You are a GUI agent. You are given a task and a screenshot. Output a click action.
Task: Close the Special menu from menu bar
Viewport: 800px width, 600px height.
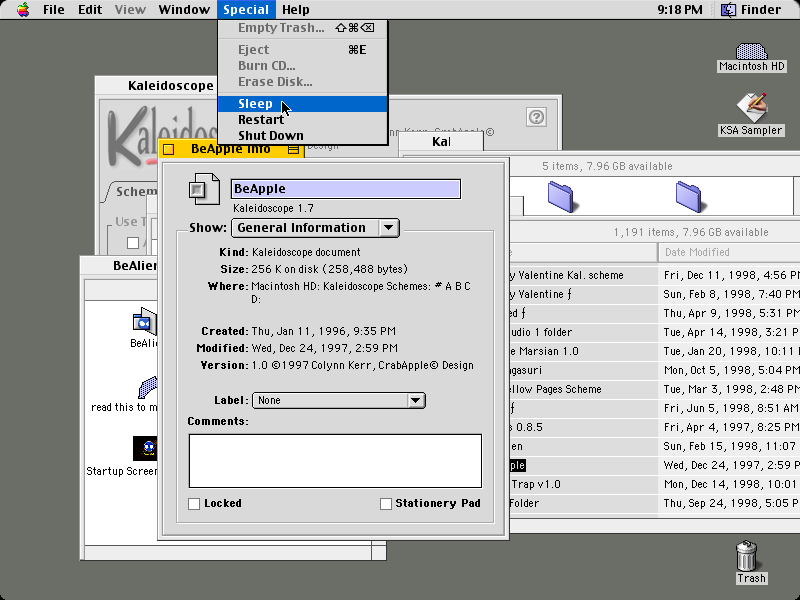click(246, 10)
